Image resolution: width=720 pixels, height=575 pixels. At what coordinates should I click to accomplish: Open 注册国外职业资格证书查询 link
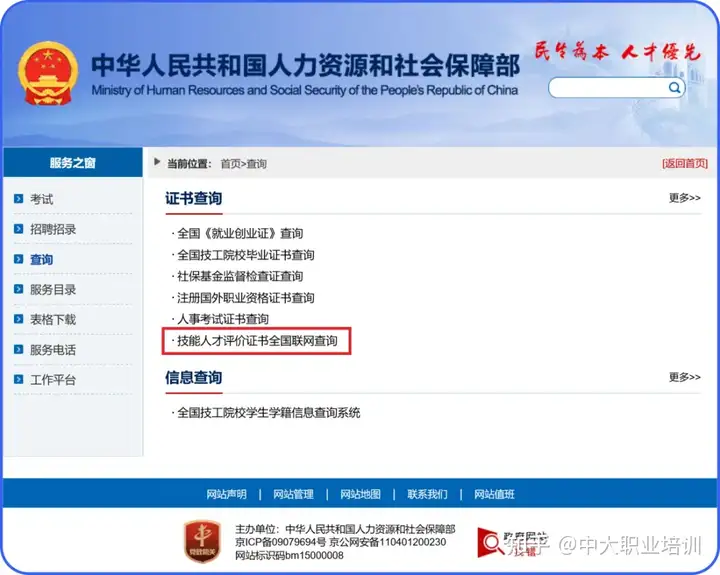point(246,298)
